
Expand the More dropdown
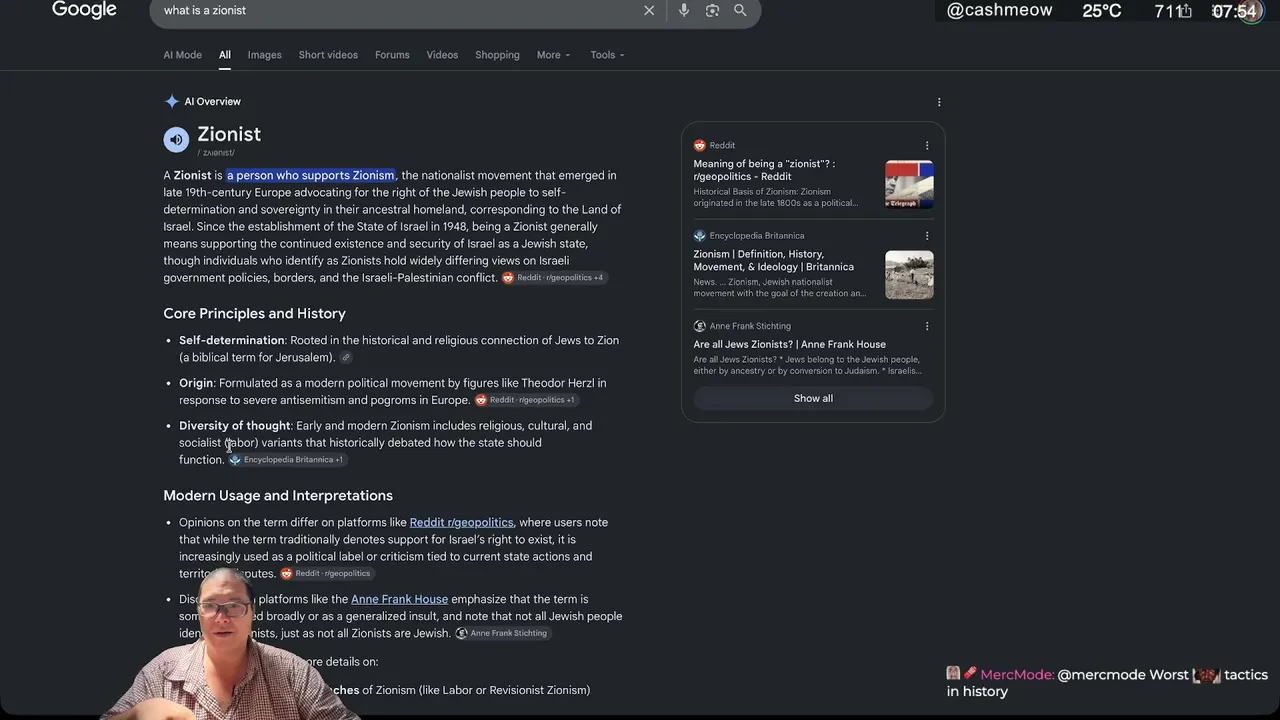coord(553,55)
